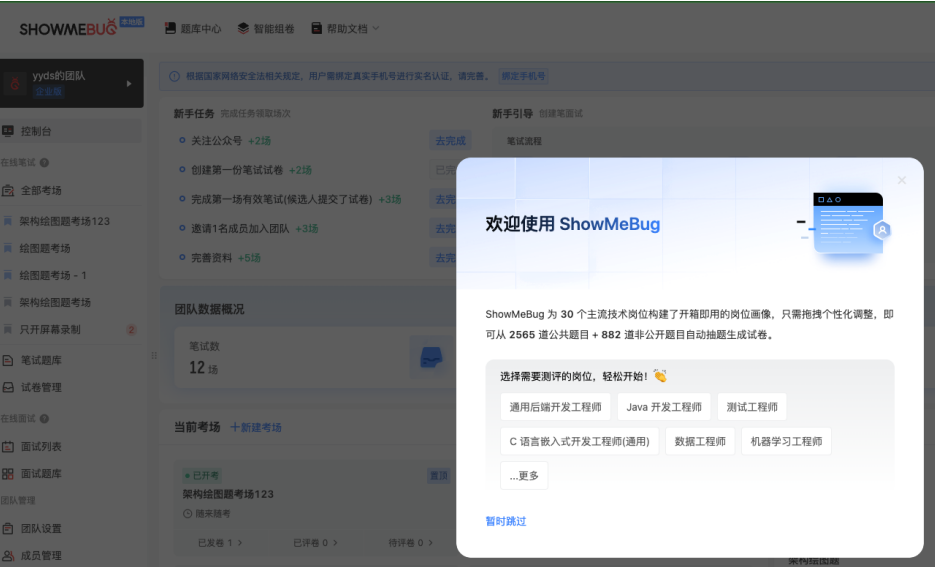Click the sidebar resize drag handle

(154, 355)
